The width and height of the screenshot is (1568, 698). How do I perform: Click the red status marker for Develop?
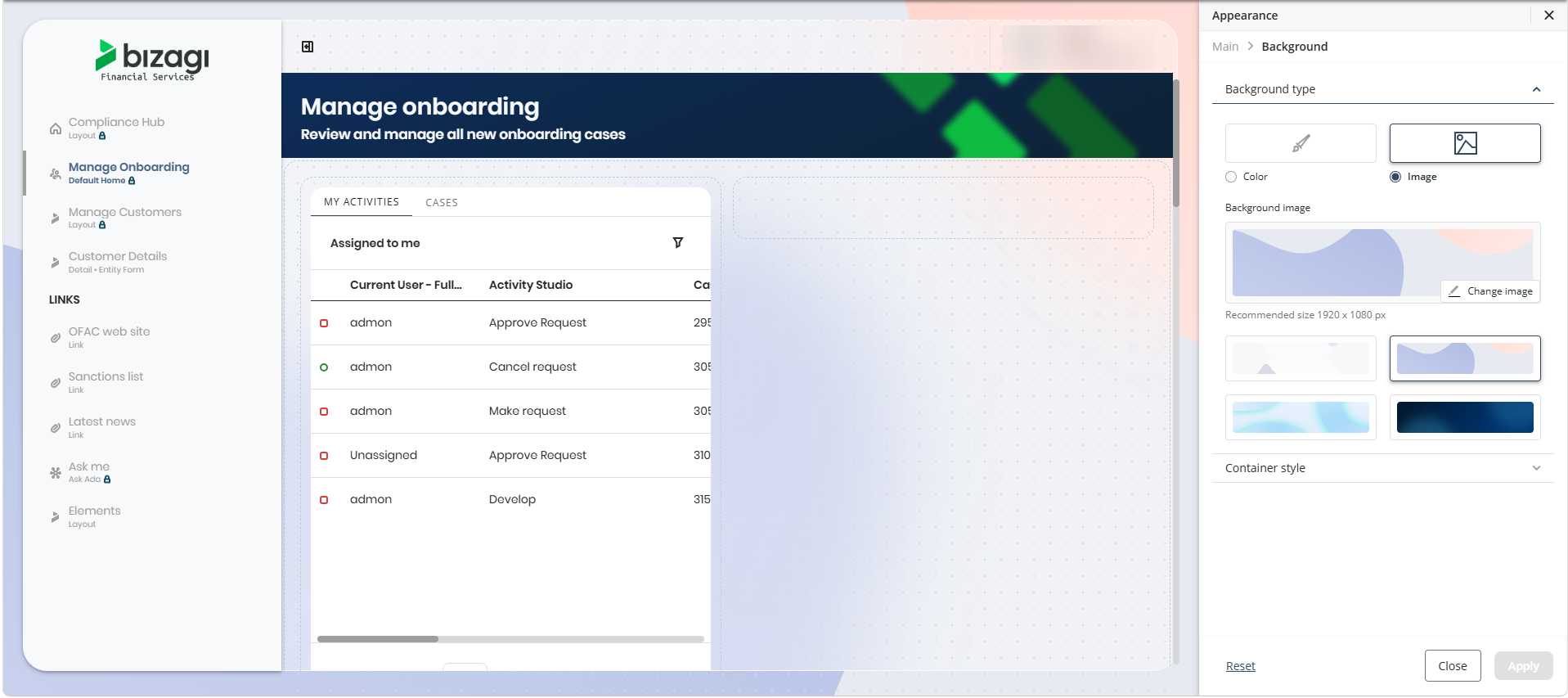[x=324, y=500]
